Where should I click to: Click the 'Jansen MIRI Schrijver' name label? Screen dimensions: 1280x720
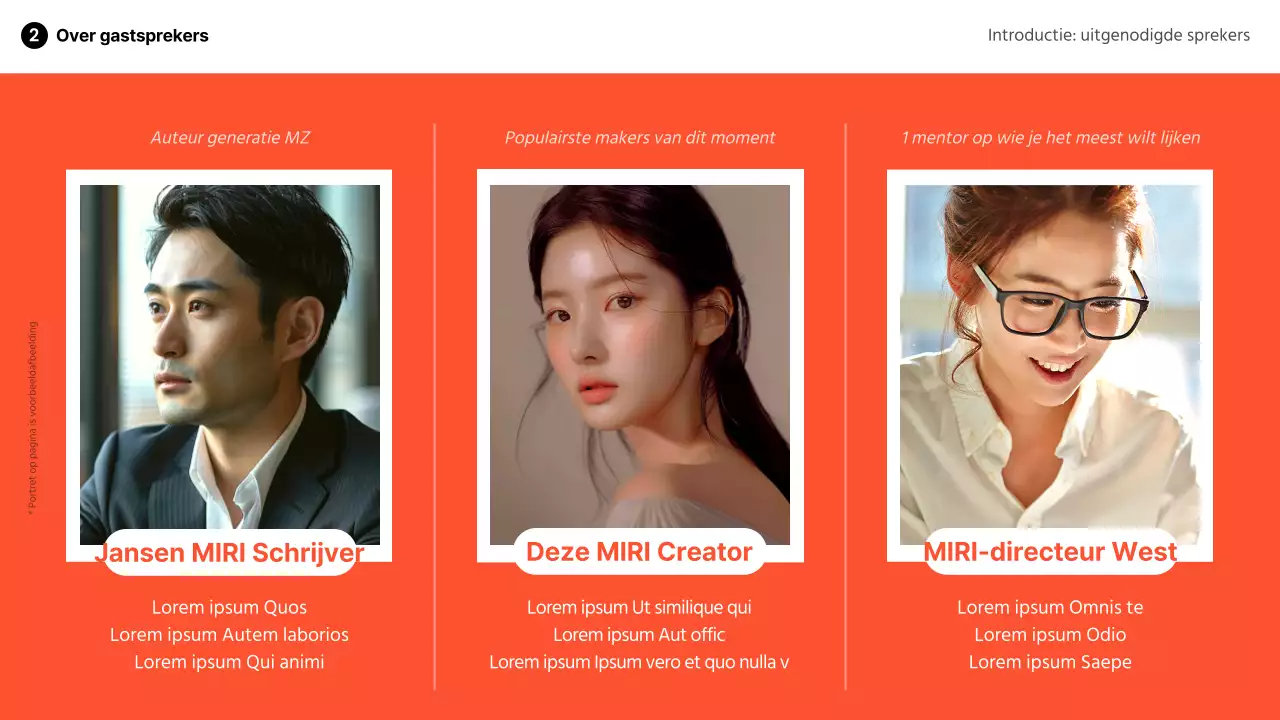pos(229,553)
